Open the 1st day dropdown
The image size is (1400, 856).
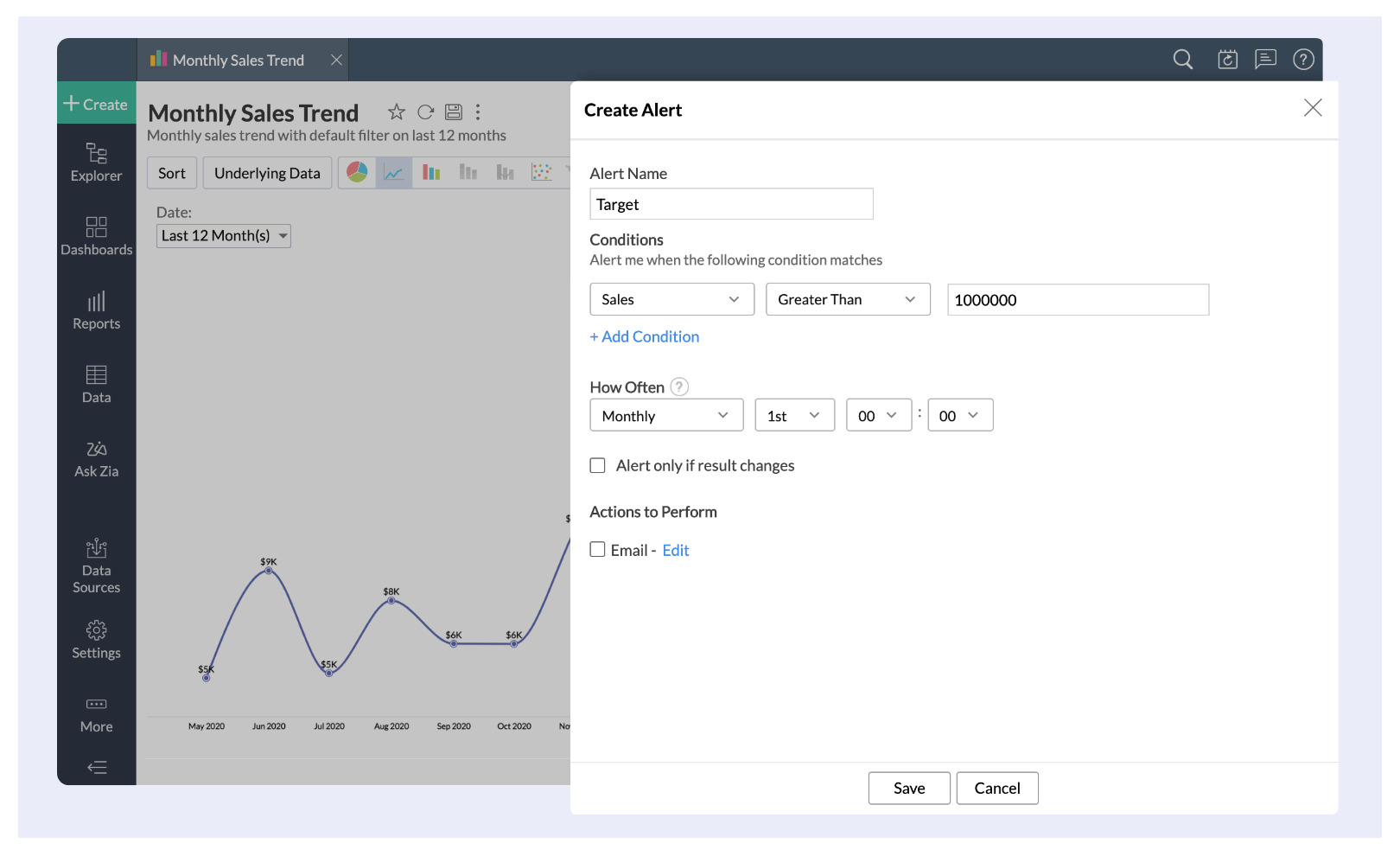[x=794, y=415]
